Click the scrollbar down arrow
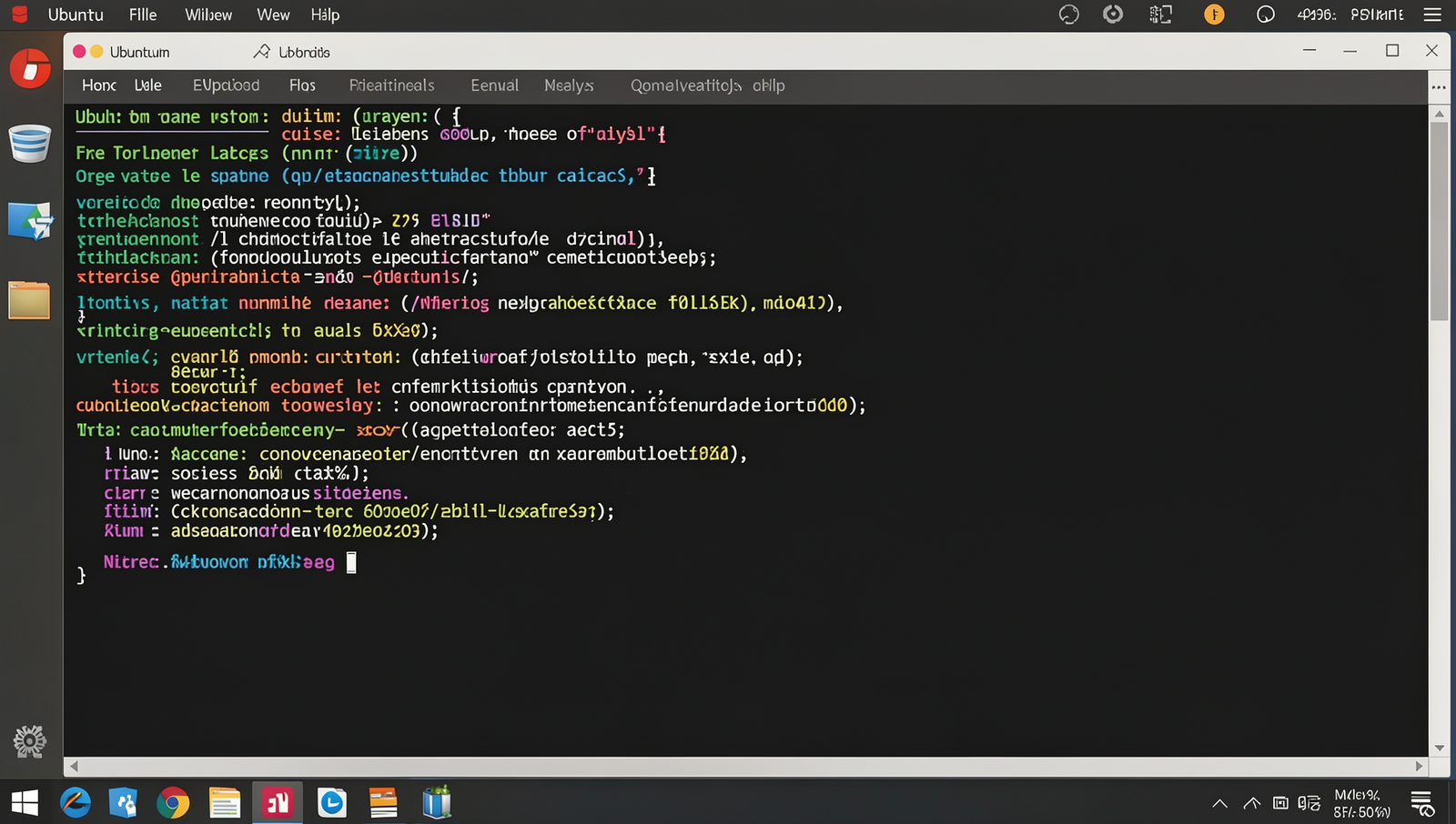Image resolution: width=1456 pixels, height=824 pixels. click(1439, 748)
